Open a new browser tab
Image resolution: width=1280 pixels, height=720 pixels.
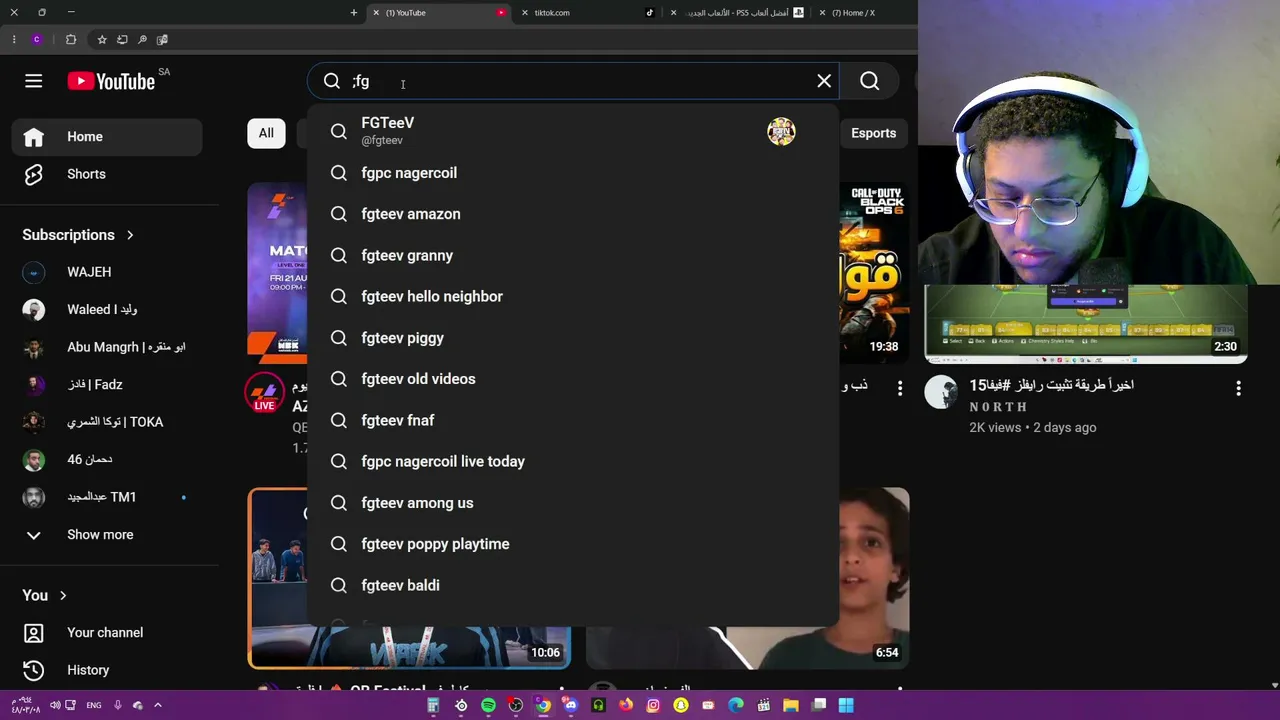[354, 13]
